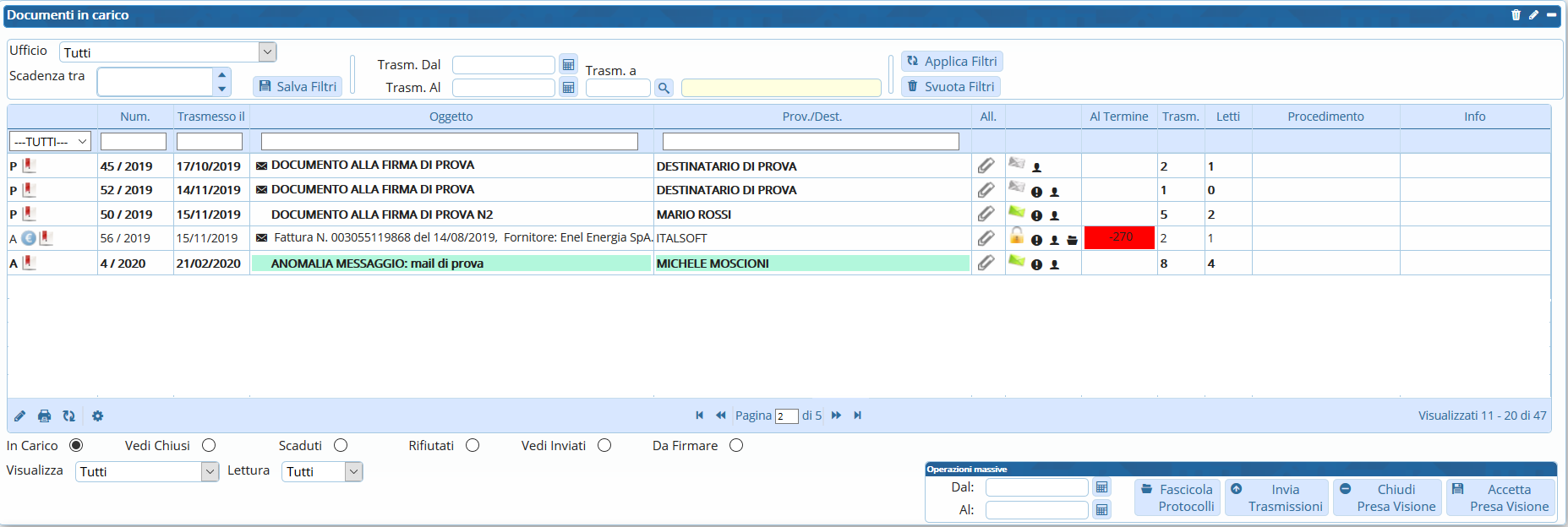The height and width of the screenshot is (527, 1568).
Task: Click the Svuota Filtri button
Action: click(x=950, y=87)
